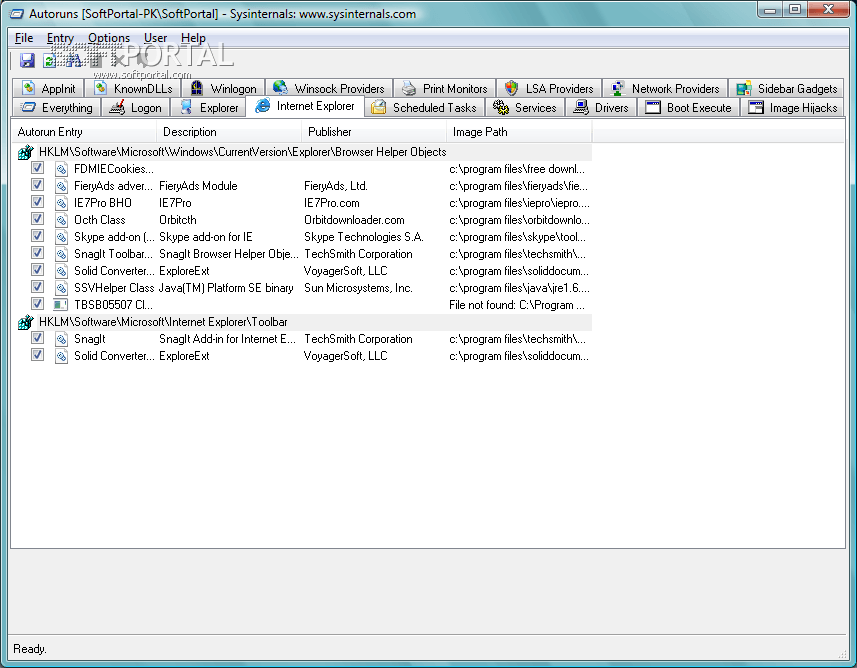The width and height of the screenshot is (857, 668).
Task: Click the registry icon beside Internet Explorer\Toolbar key
Action: (x=26, y=323)
